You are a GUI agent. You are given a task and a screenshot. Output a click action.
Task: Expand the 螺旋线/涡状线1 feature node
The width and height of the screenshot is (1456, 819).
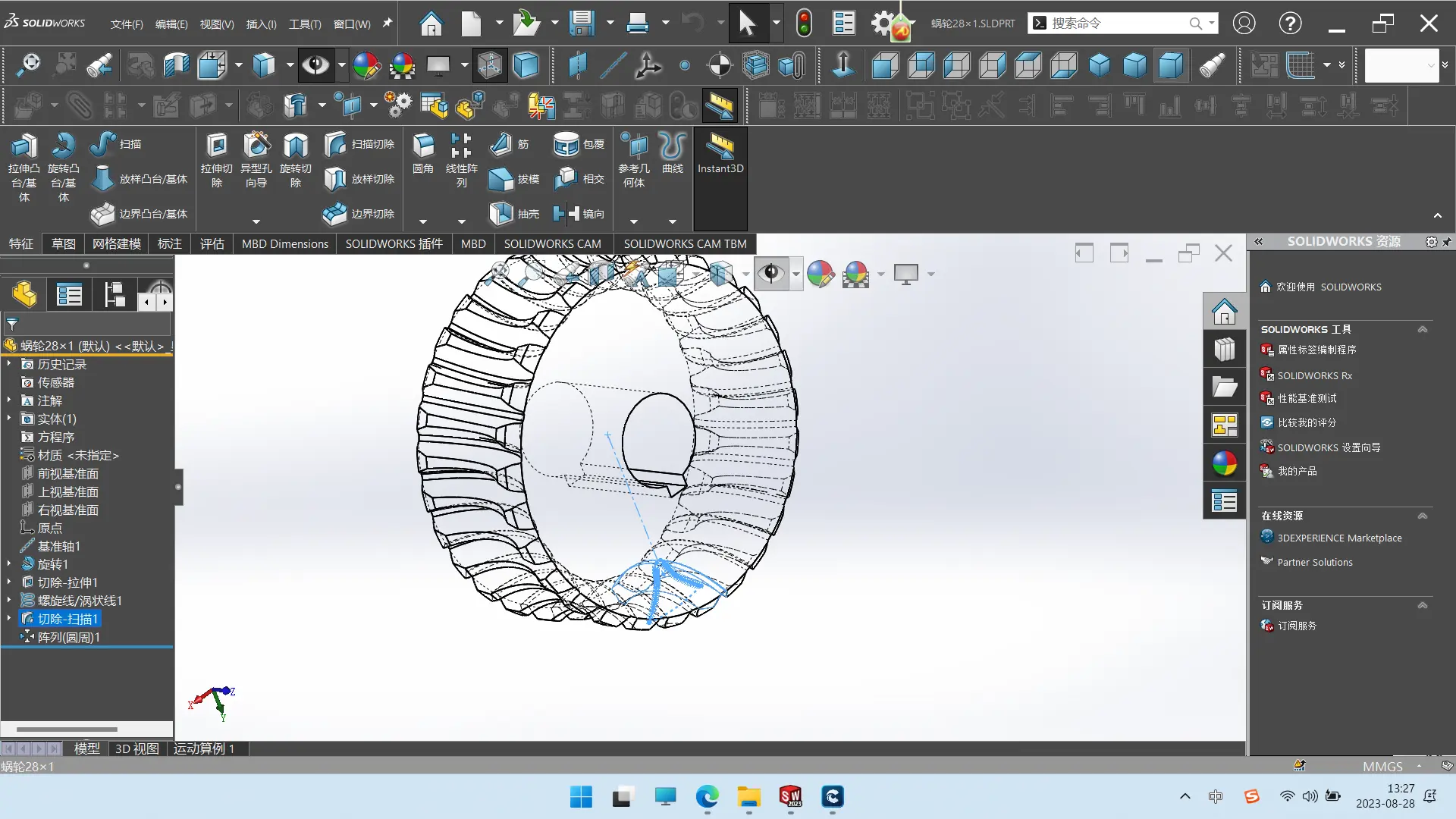coord(9,601)
